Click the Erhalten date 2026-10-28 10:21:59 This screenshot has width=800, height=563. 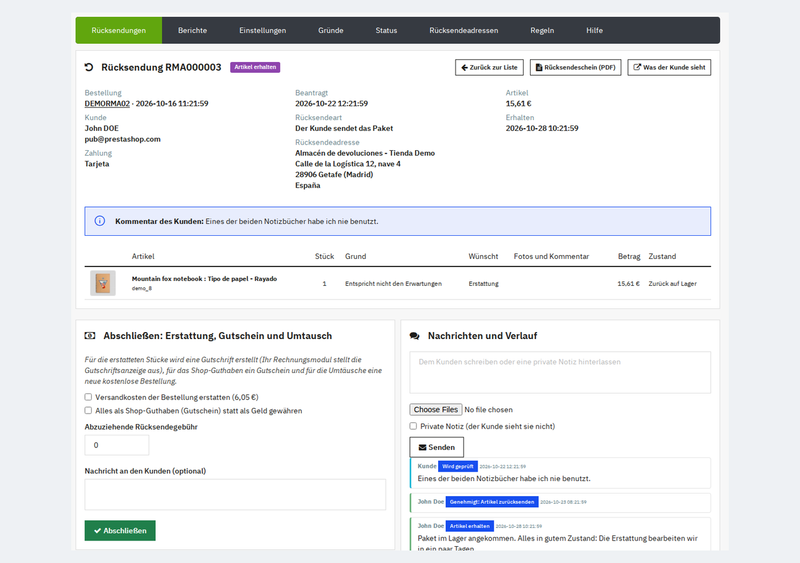click(x=542, y=128)
